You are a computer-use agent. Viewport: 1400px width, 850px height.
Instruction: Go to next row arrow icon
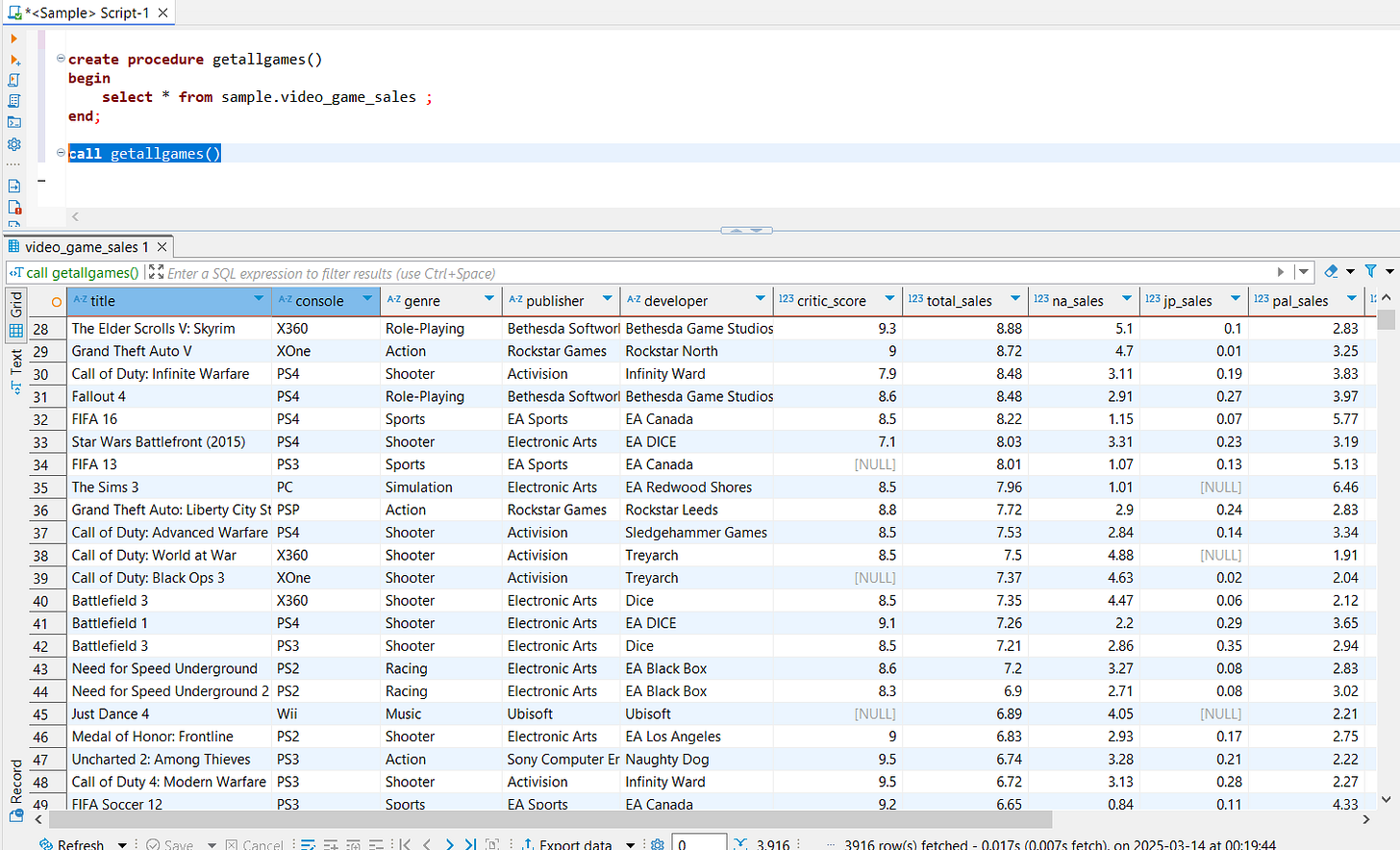[449, 844]
